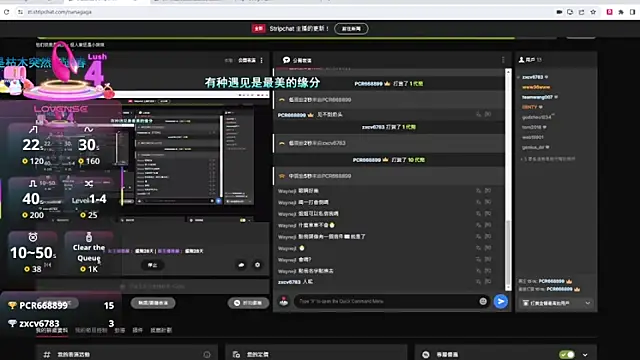Click the PCR668899 username on the 10-token tip
Image resolution: width=640 pixels, height=360 pixels.
[x=367, y=160]
